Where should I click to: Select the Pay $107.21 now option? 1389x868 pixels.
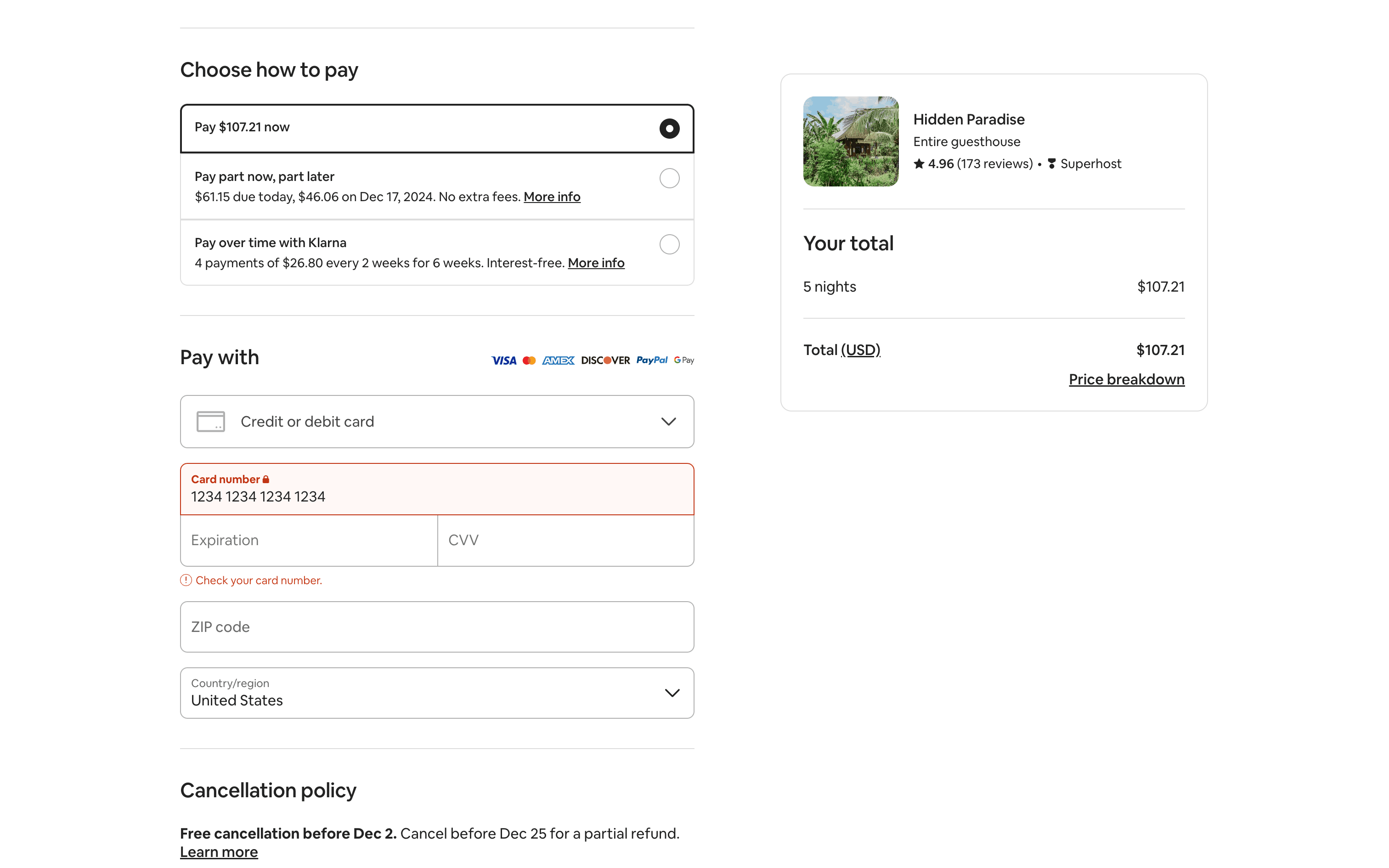pyautogui.click(x=669, y=129)
